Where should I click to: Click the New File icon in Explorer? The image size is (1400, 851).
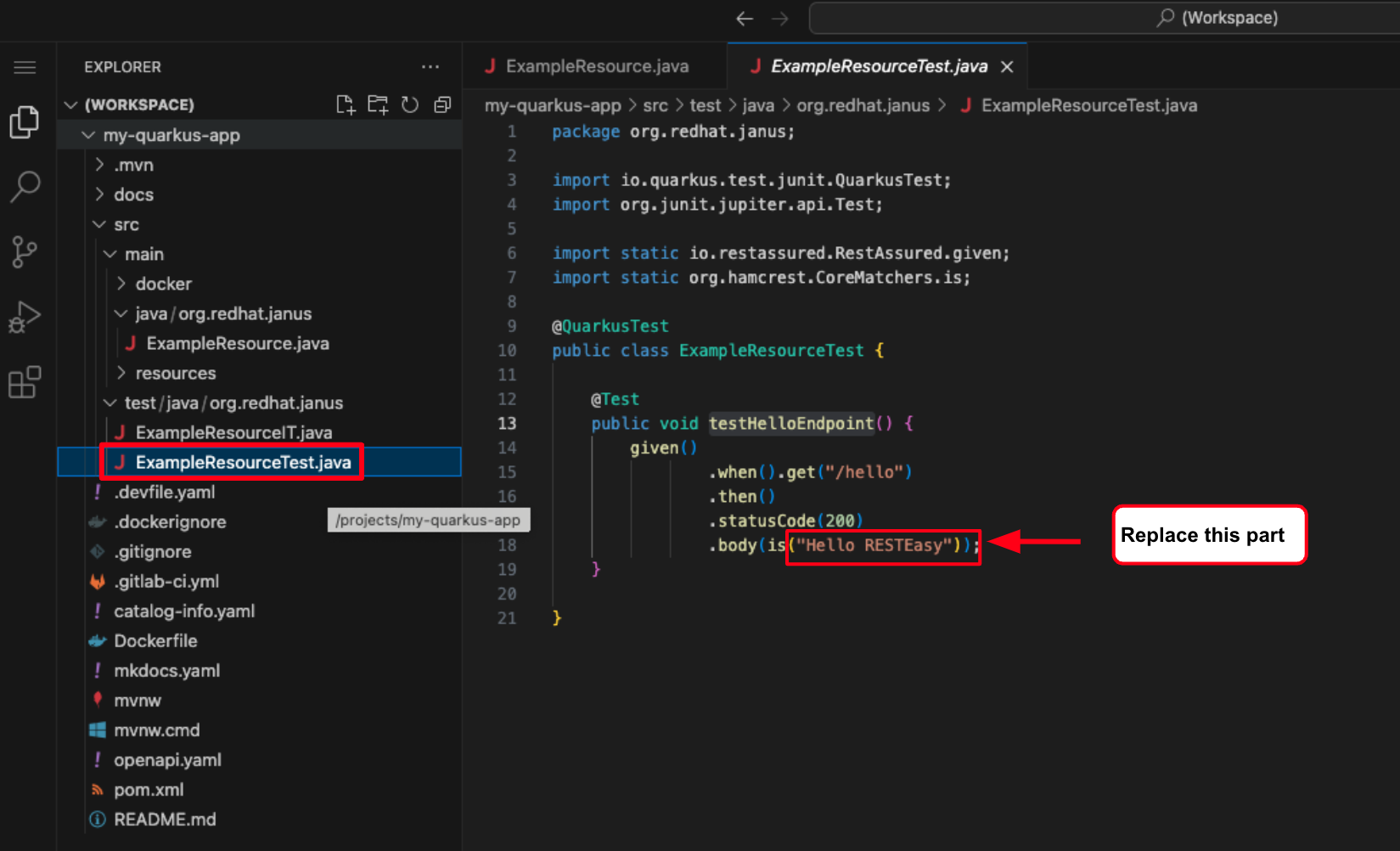point(346,104)
